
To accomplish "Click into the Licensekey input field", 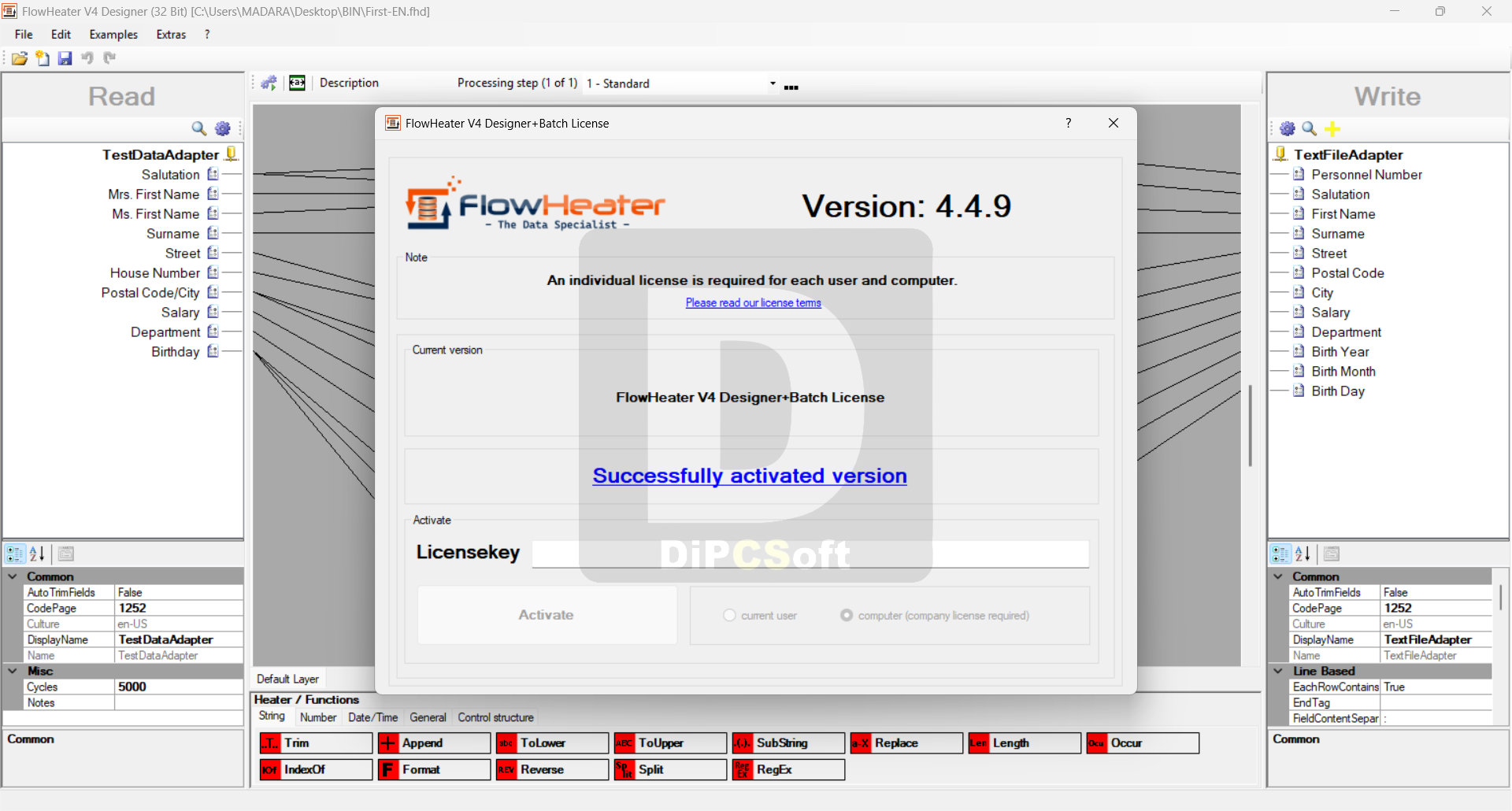I will pyautogui.click(x=810, y=554).
